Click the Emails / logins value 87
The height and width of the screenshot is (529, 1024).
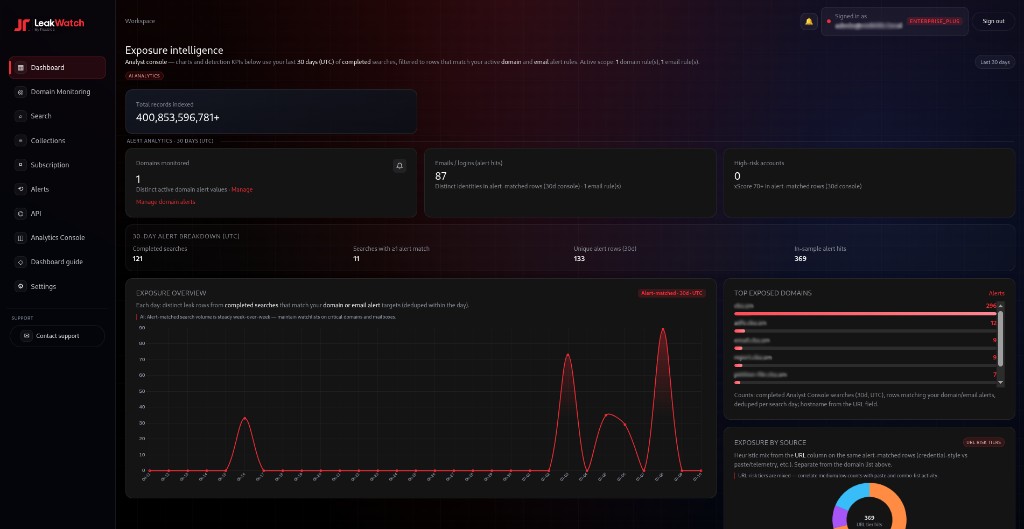click(441, 176)
